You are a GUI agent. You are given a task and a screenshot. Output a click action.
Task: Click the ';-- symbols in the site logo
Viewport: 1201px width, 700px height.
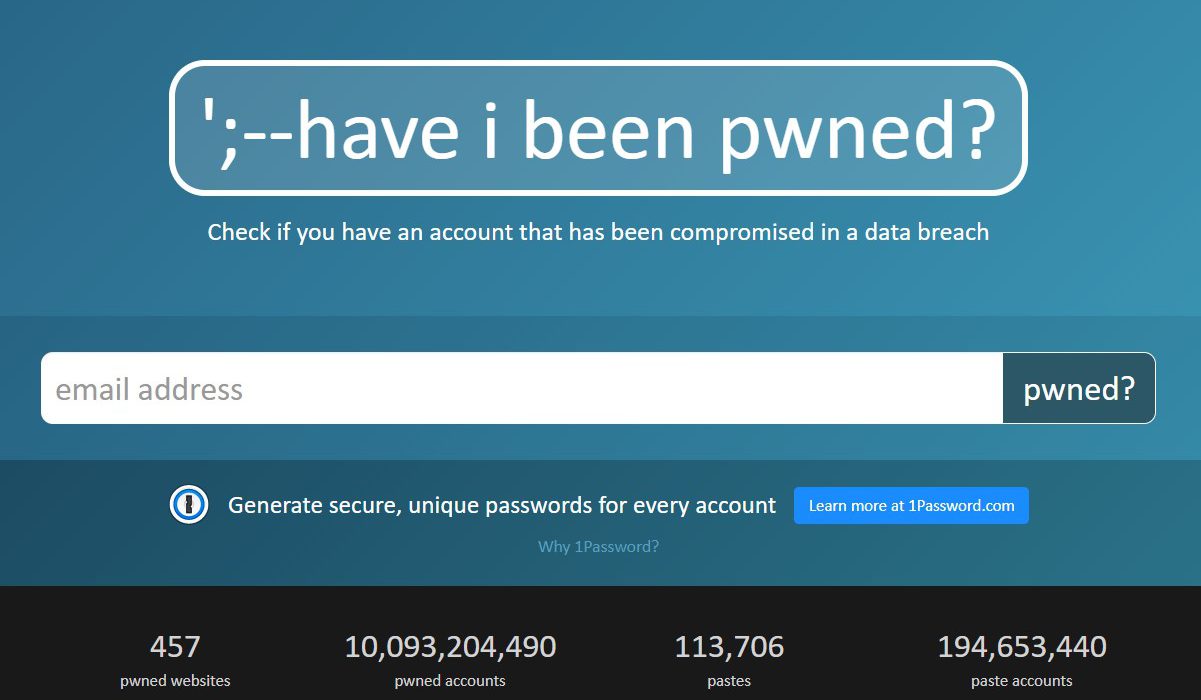click(245, 130)
